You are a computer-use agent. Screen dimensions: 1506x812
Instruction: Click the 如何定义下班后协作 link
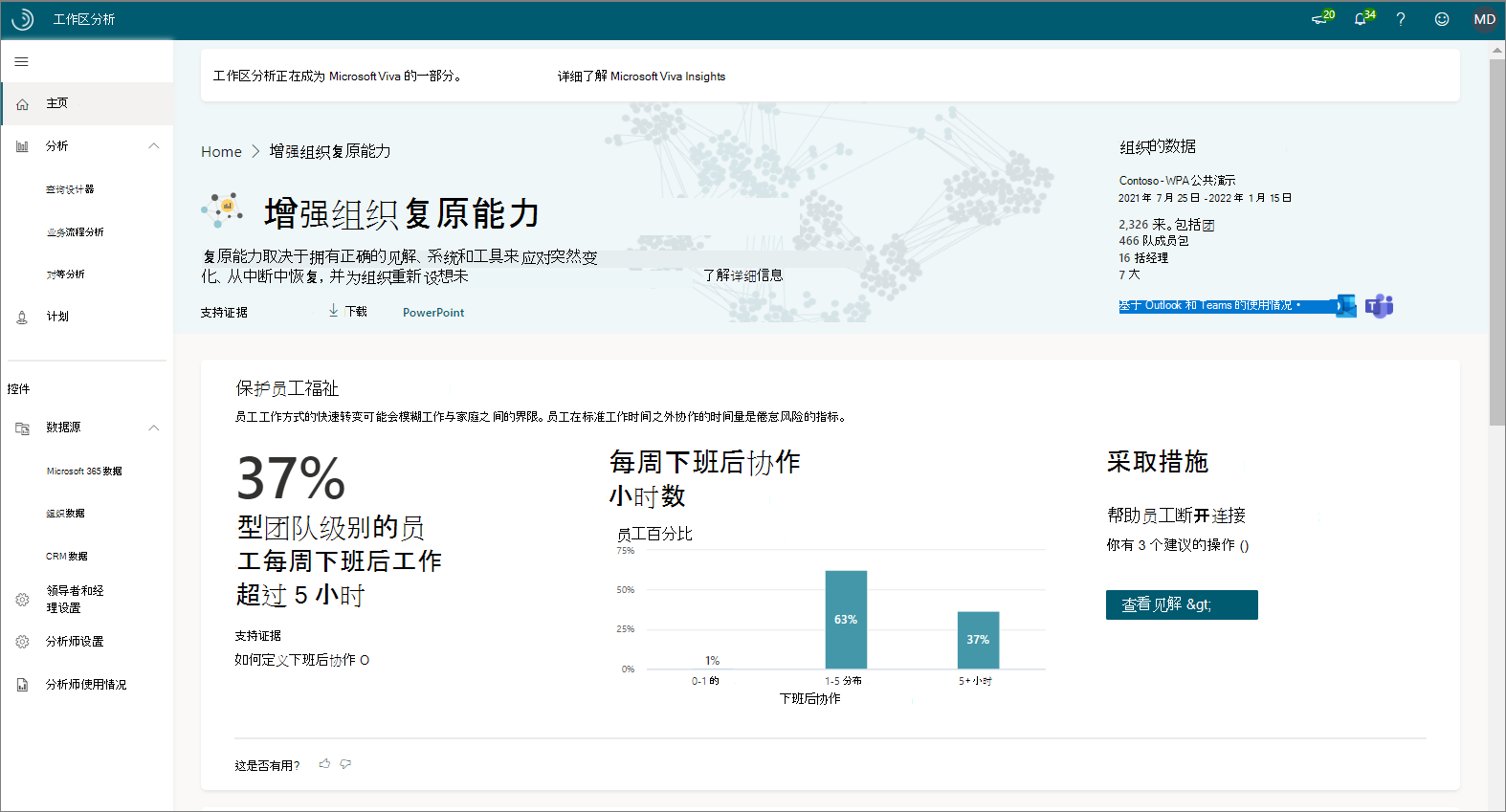[301, 660]
